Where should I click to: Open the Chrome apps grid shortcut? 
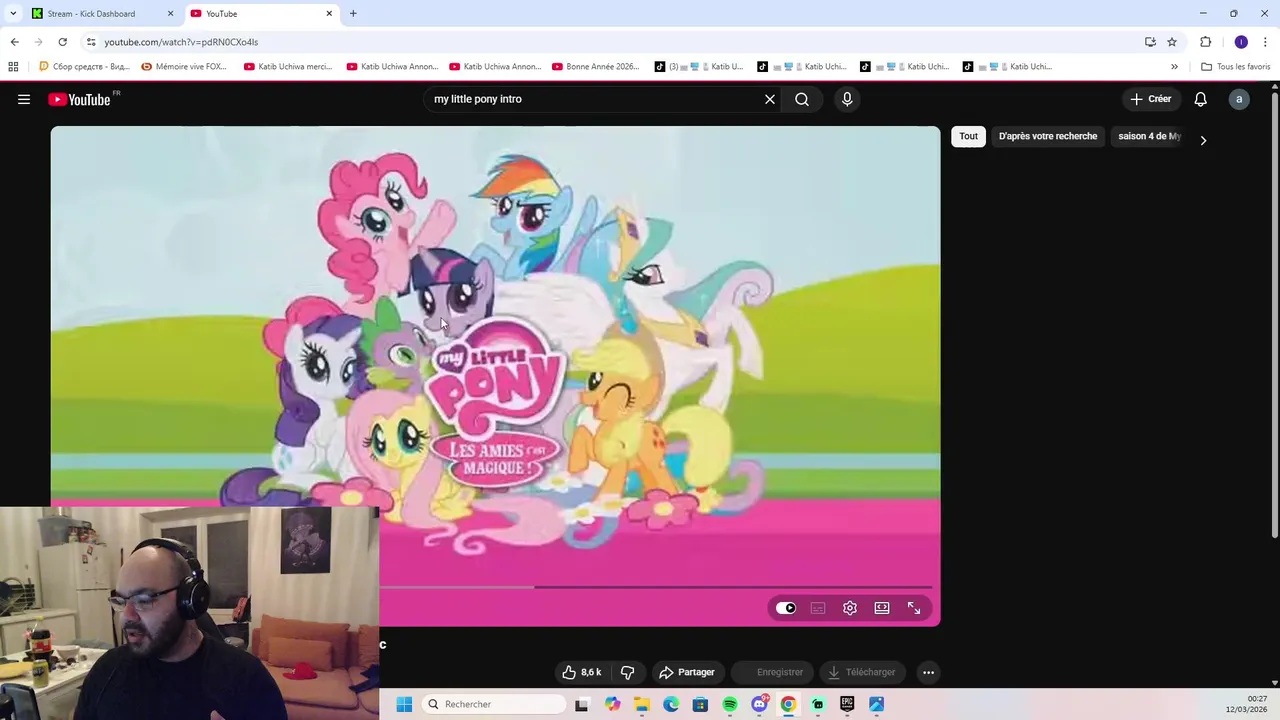click(13, 67)
